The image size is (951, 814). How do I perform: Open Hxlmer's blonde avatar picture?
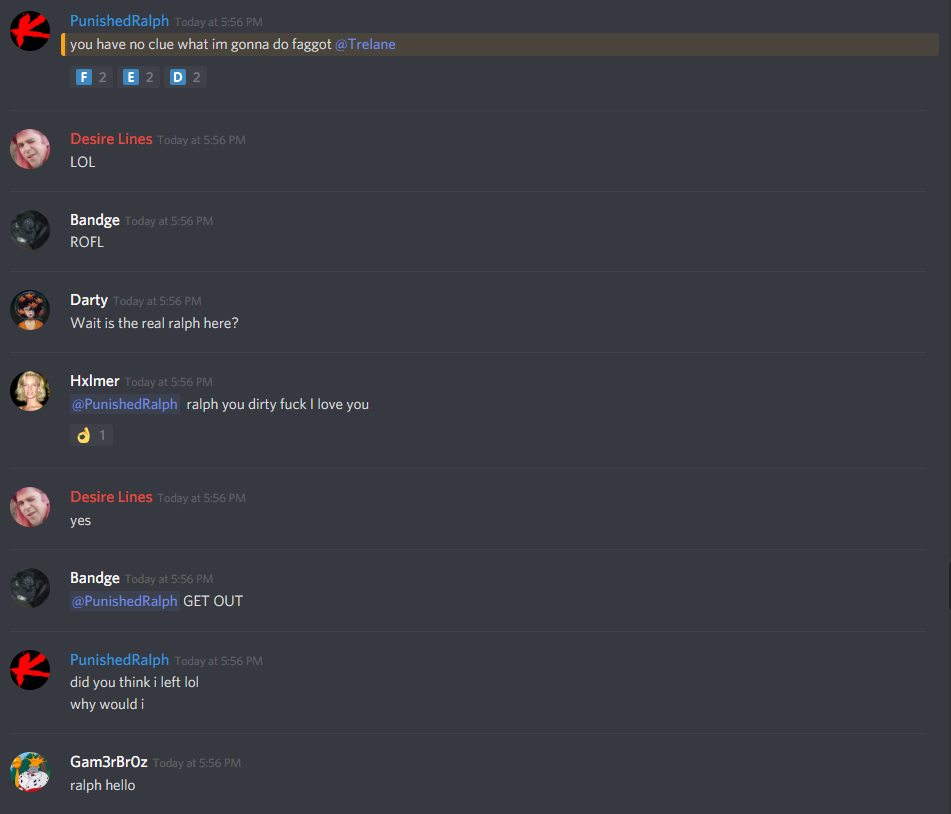click(30, 391)
